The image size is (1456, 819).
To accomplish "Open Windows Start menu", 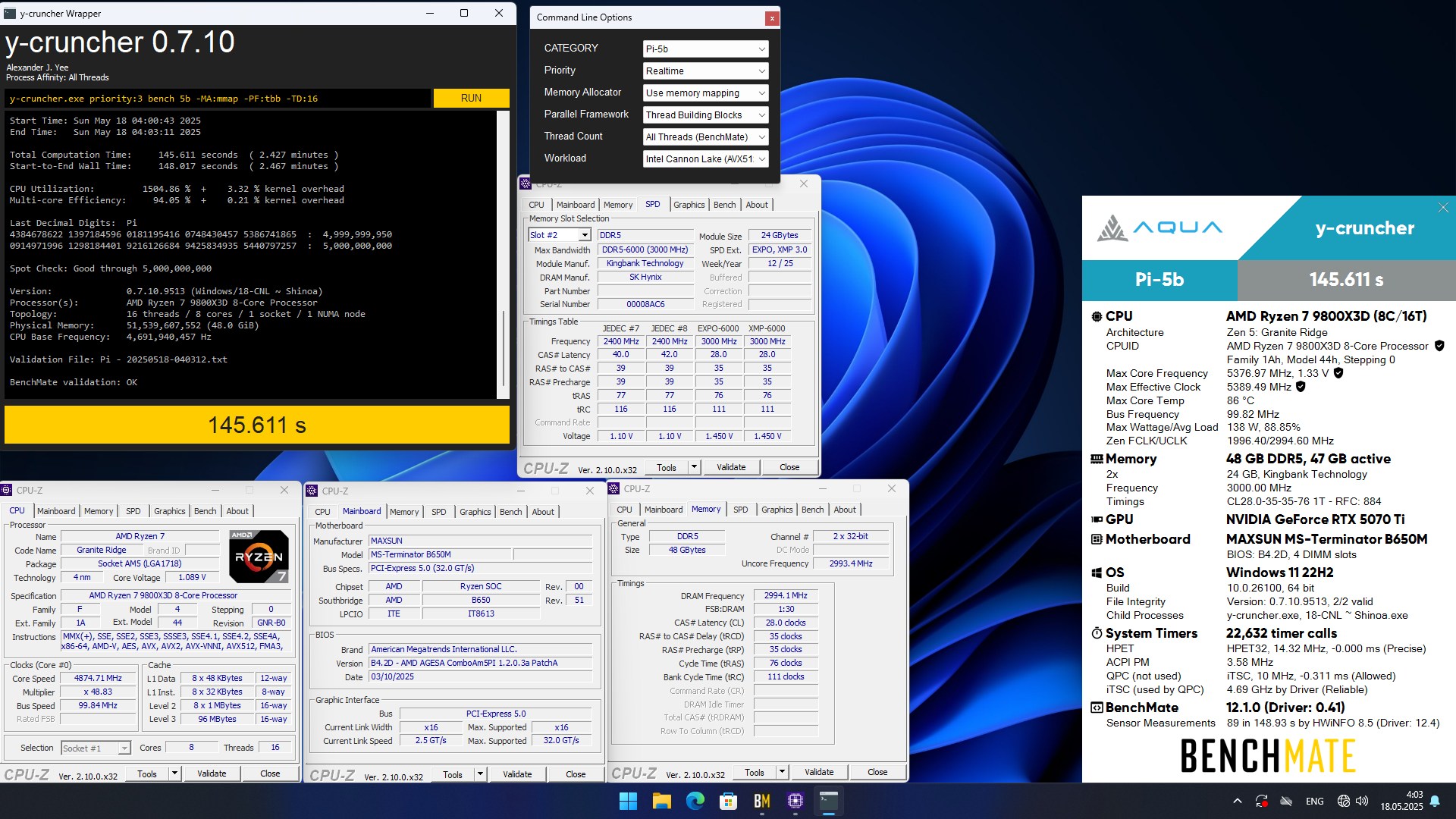I will pos(628,801).
